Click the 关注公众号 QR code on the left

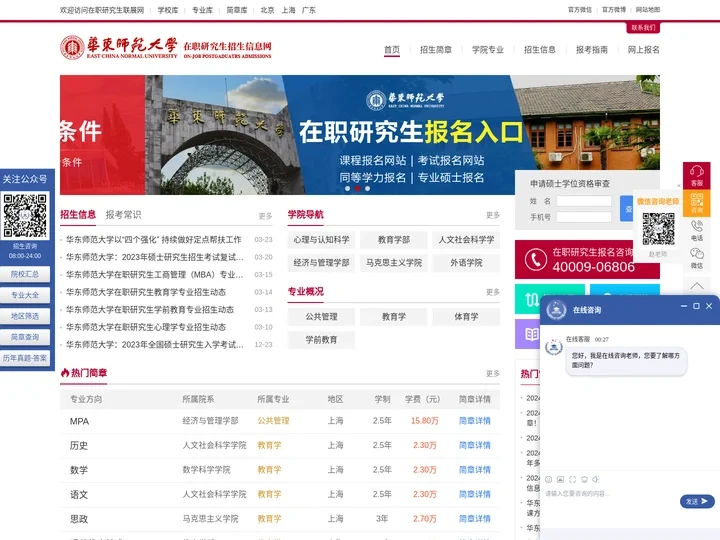[x=25, y=215]
